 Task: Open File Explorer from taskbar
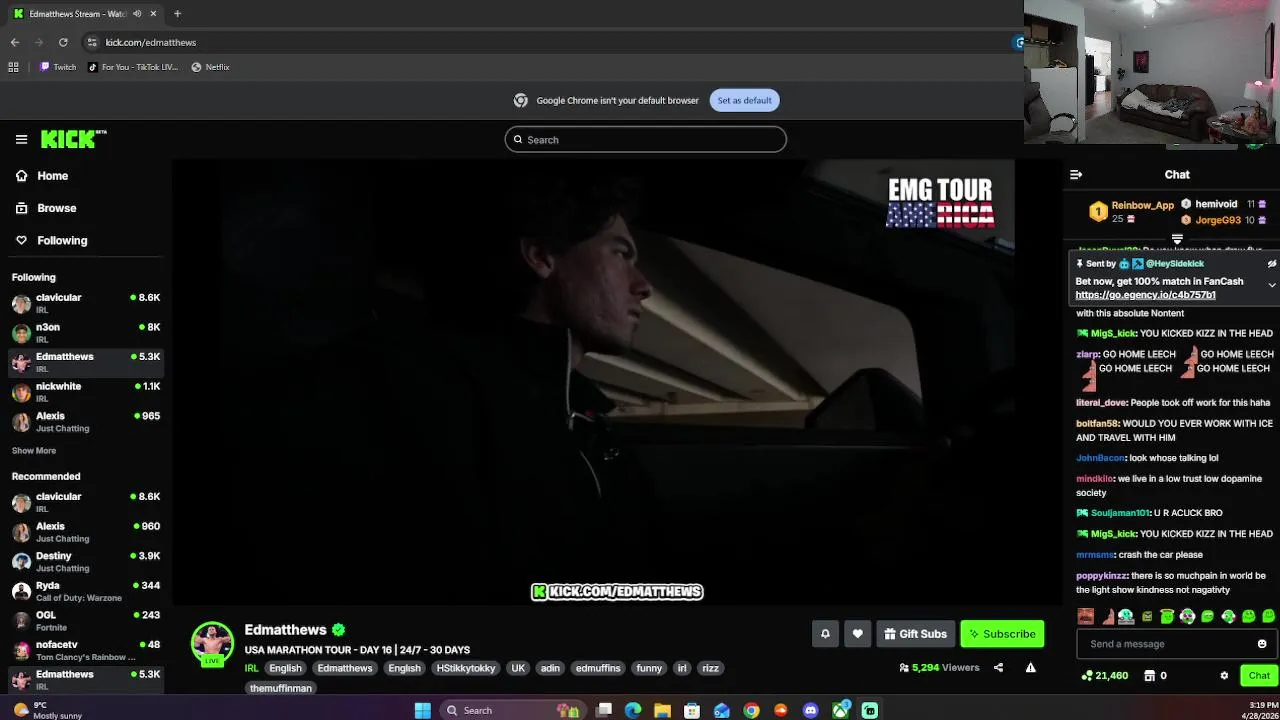coord(662,710)
